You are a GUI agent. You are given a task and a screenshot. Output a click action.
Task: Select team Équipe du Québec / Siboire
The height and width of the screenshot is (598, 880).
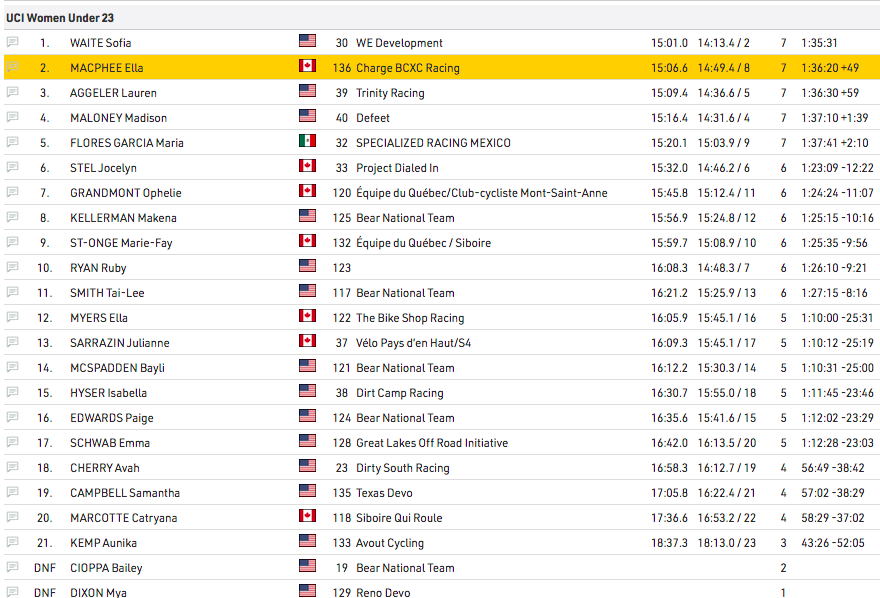pos(424,243)
